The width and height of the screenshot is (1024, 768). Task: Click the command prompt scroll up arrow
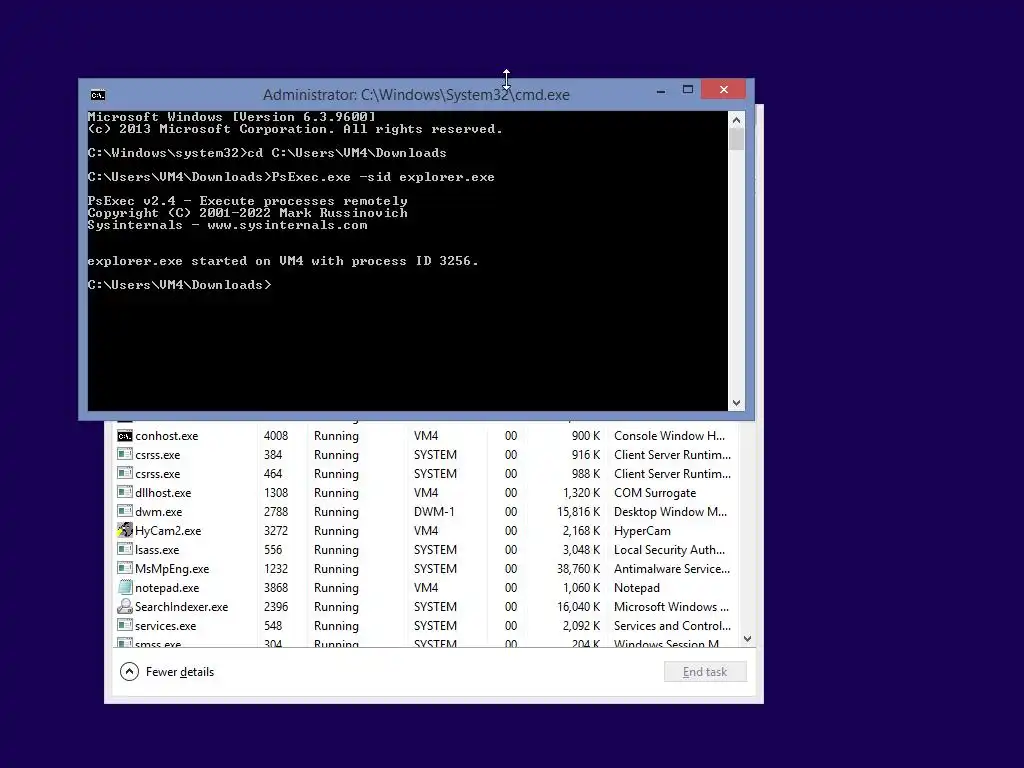[737, 120]
